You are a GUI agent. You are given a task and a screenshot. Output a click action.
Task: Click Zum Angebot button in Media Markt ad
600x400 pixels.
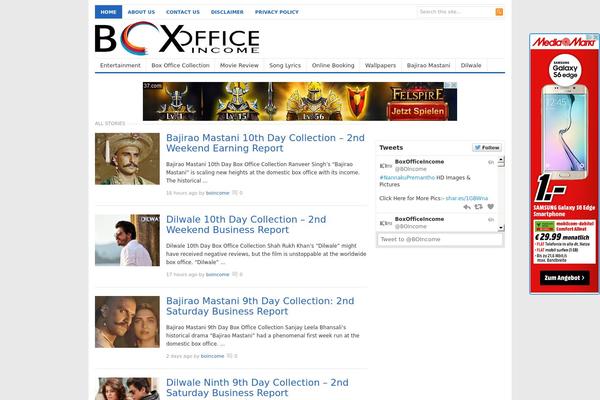564,278
